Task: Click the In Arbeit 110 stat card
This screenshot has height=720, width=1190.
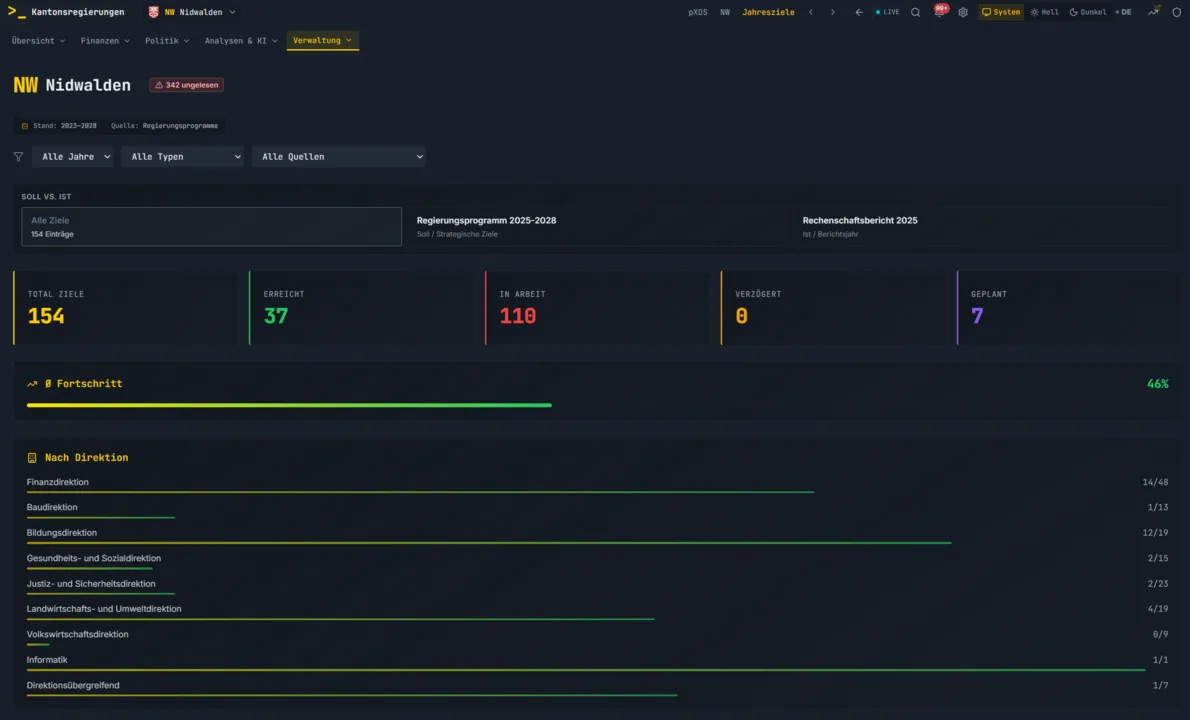Action: click(599, 308)
